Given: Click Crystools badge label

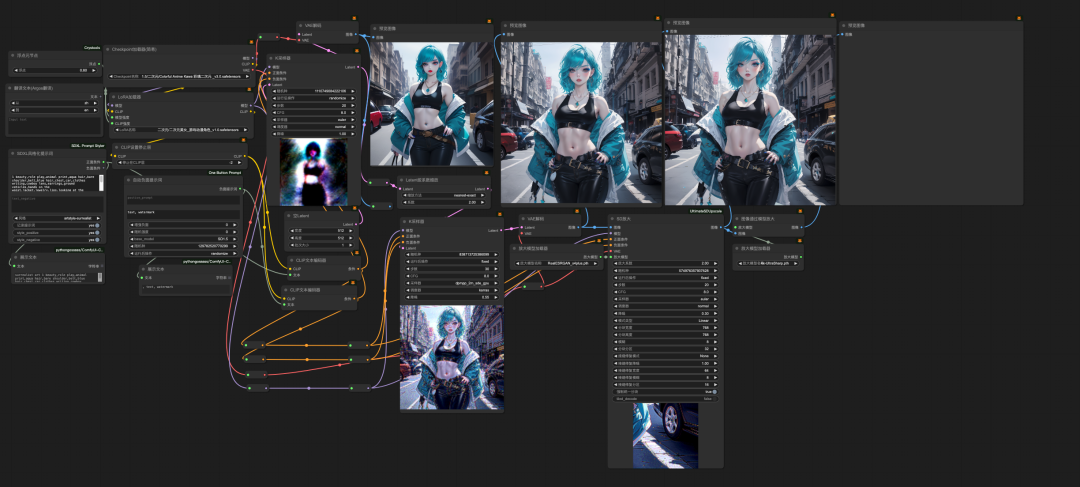Looking at the screenshot, I should click(92, 48).
